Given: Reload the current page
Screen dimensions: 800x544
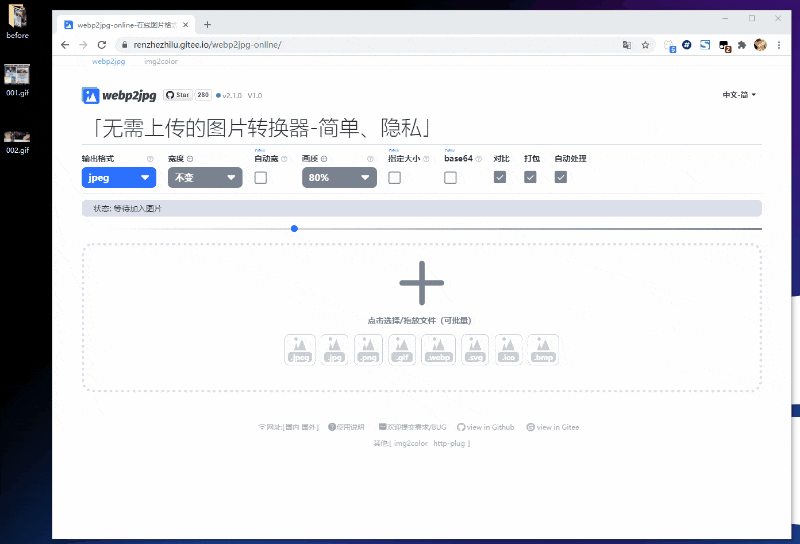Looking at the screenshot, I should (102, 45).
